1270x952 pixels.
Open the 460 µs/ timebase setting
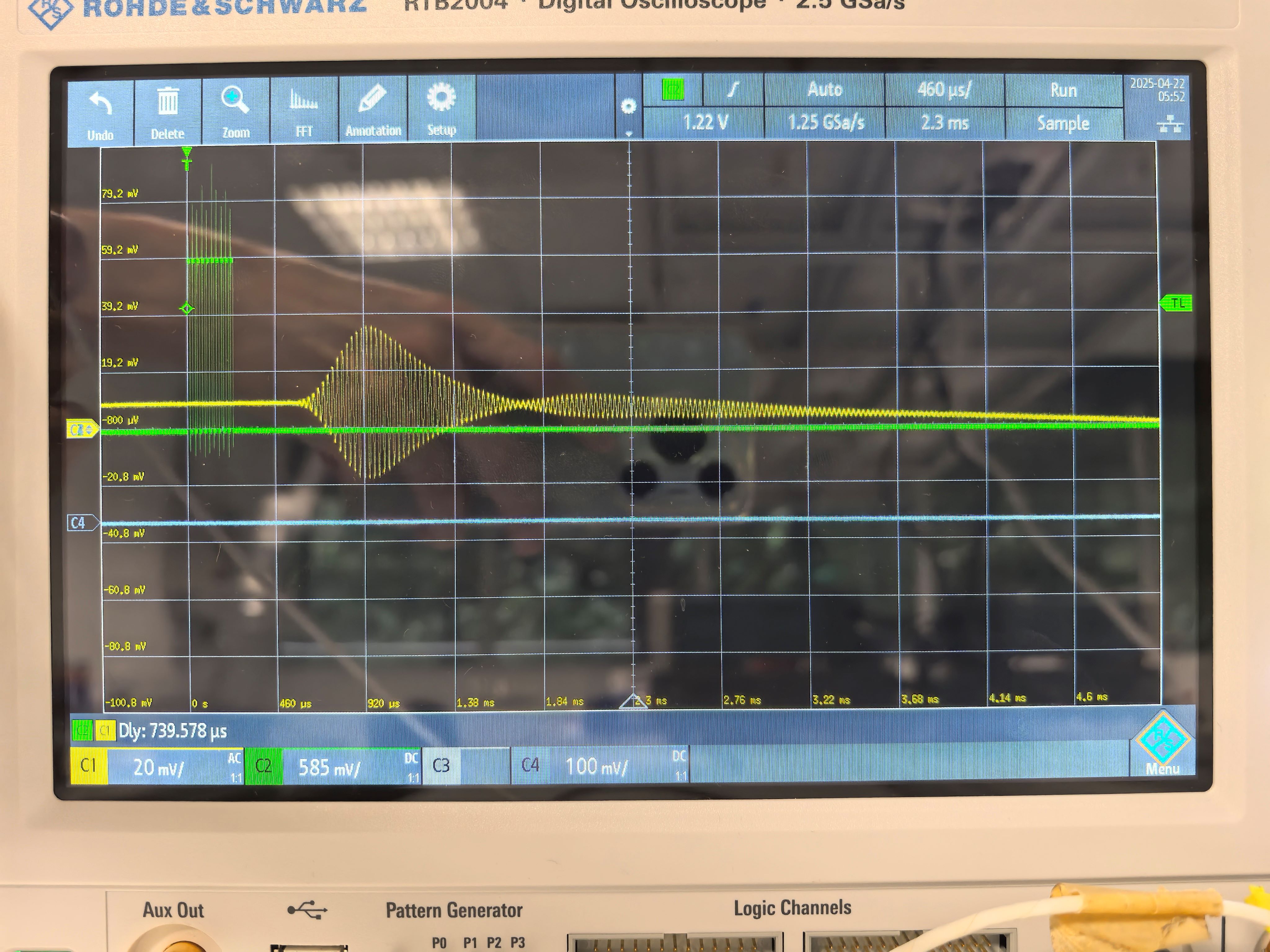944,90
